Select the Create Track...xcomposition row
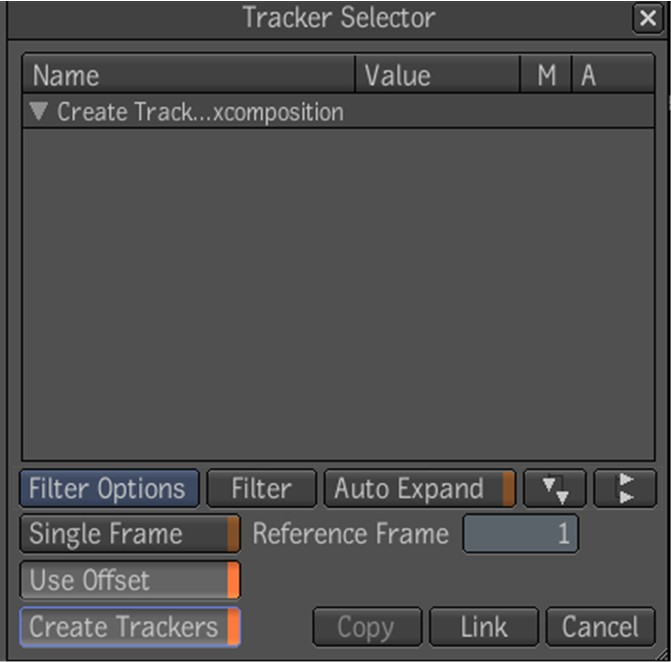 click(x=200, y=112)
